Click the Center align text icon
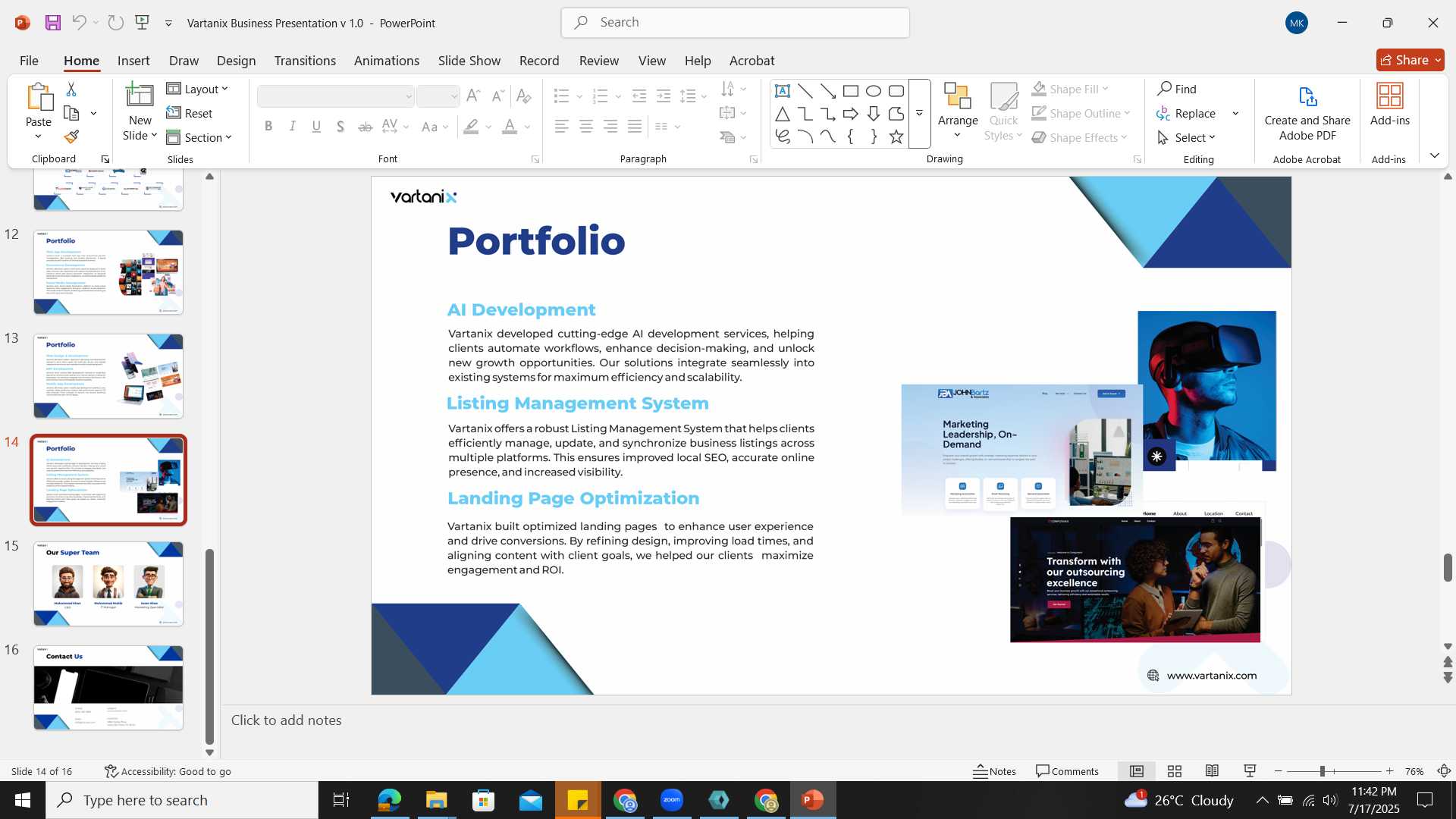 tap(586, 127)
